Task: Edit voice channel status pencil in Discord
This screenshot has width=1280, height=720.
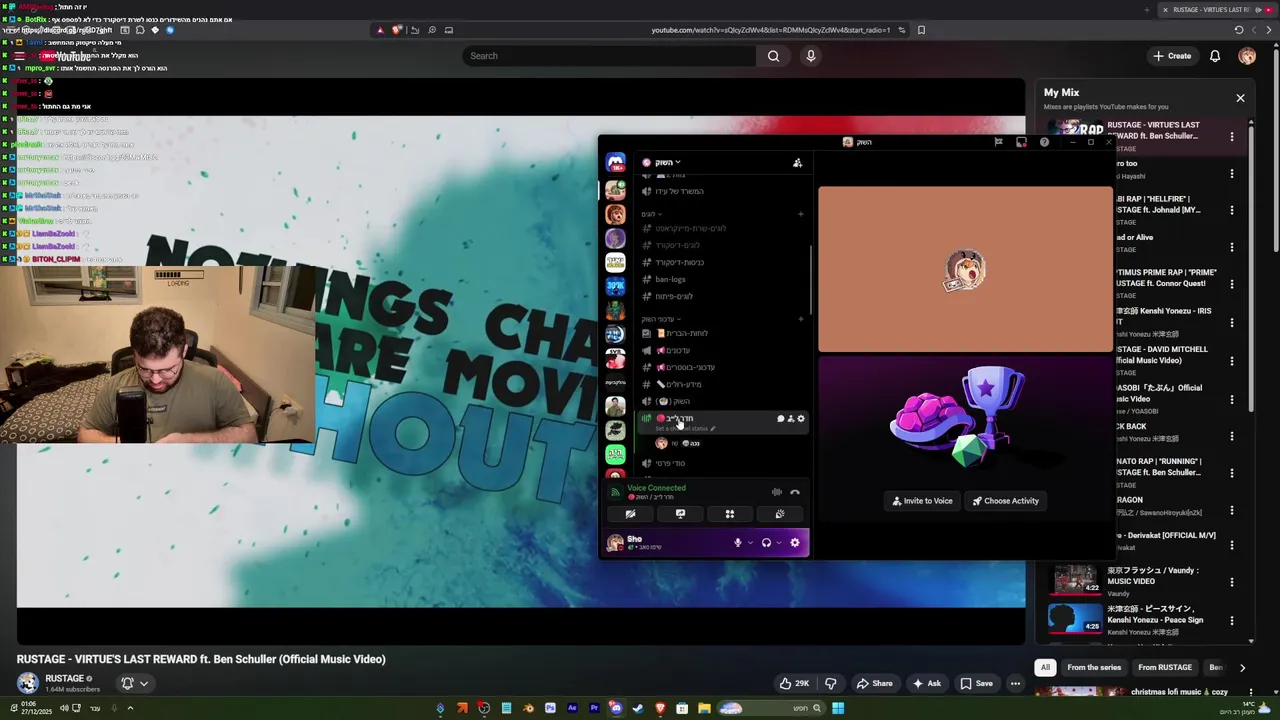Action: click(x=713, y=429)
